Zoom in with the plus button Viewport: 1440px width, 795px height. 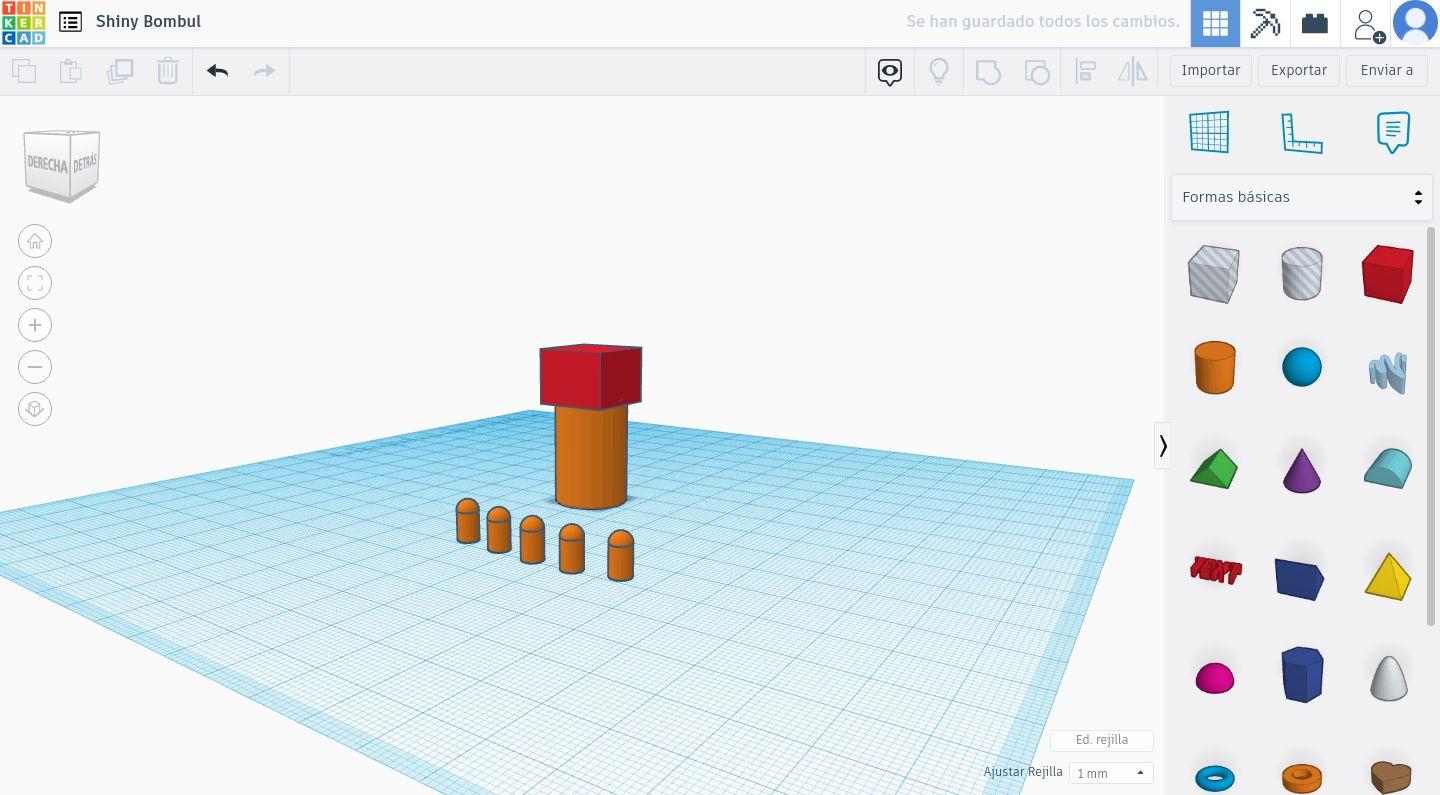point(35,325)
